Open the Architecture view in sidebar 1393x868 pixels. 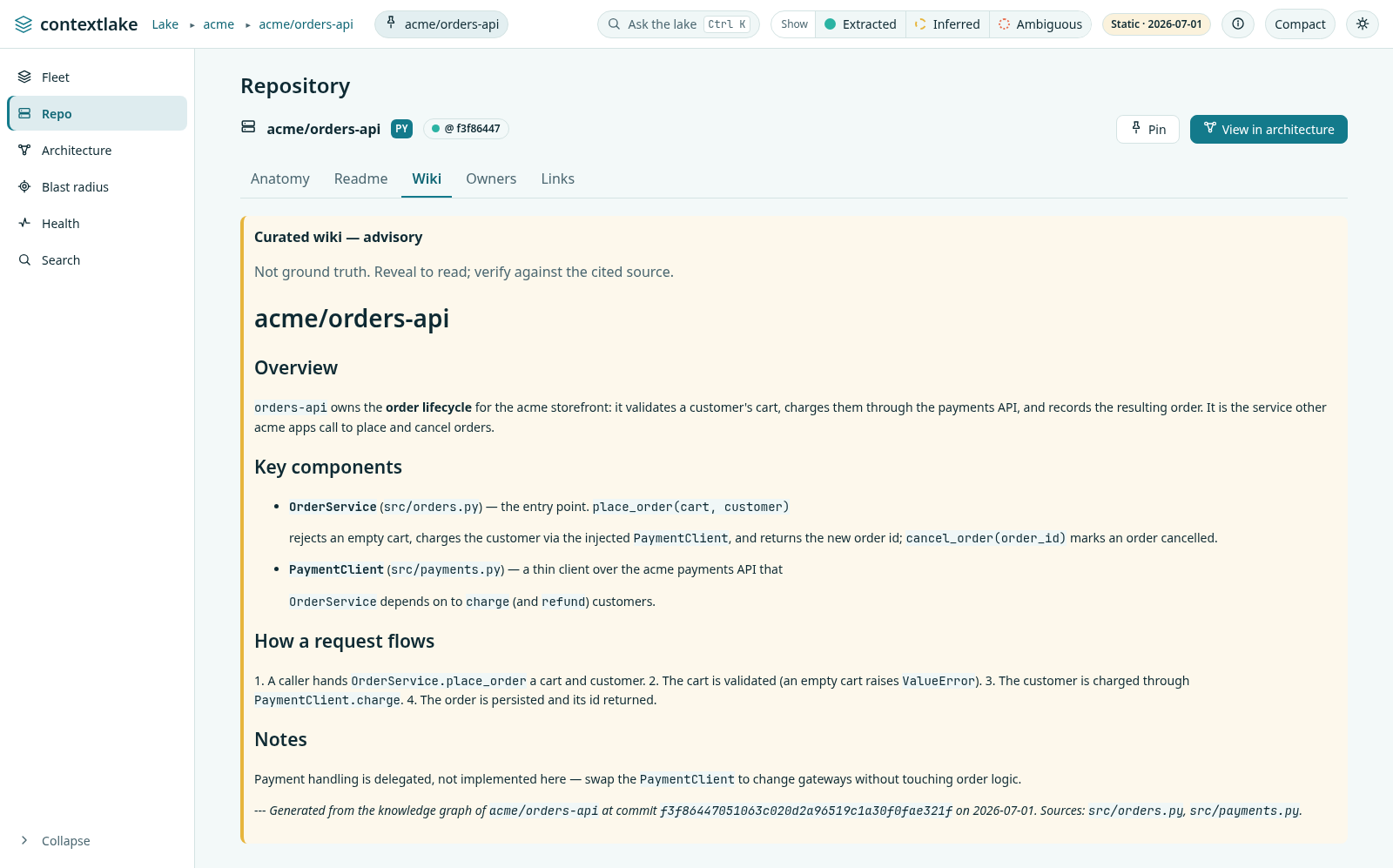(x=98, y=151)
